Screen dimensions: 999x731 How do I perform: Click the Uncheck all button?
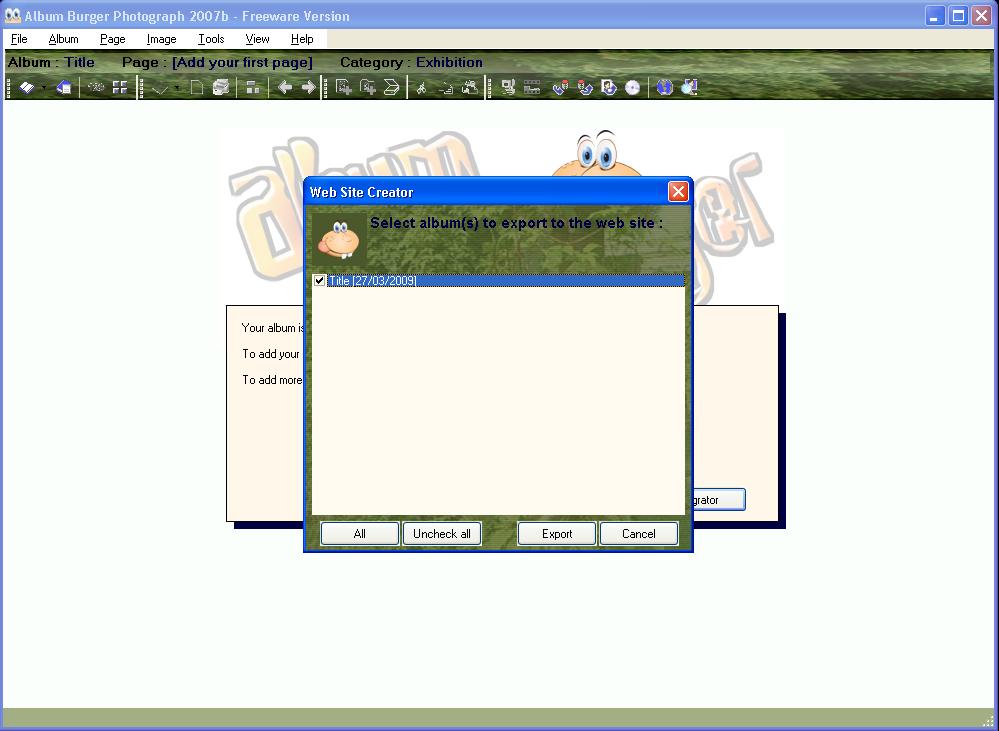[x=442, y=534]
